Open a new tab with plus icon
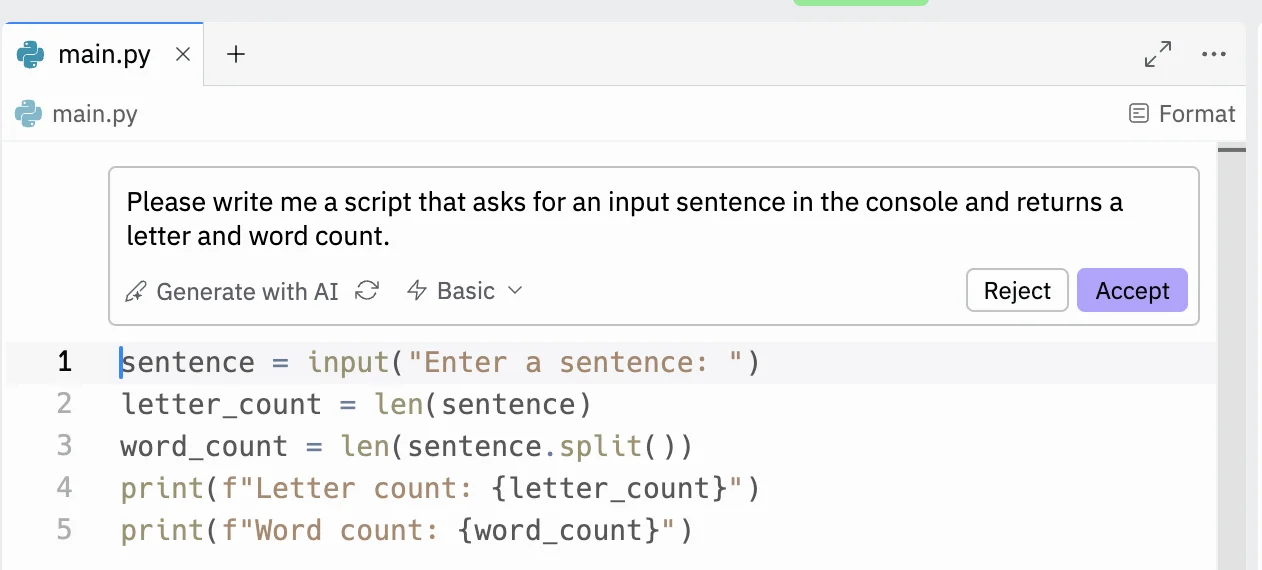 236,54
